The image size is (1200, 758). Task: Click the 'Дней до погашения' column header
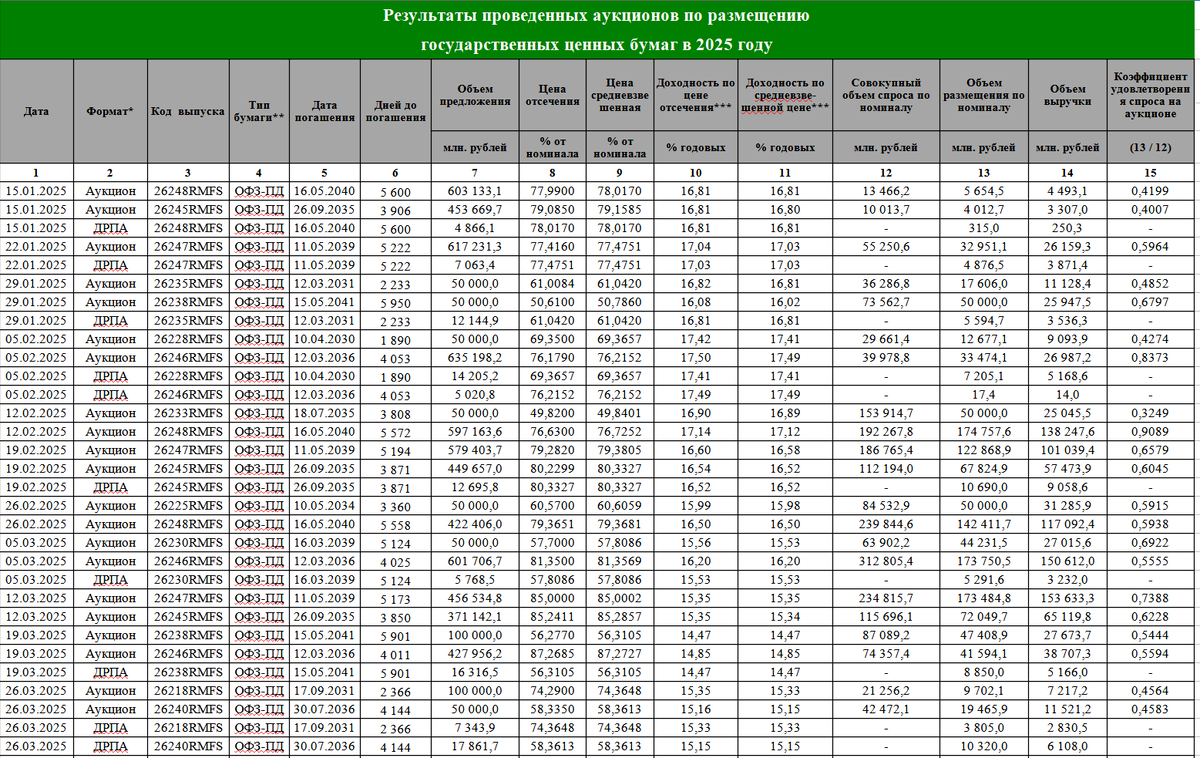[x=395, y=111]
